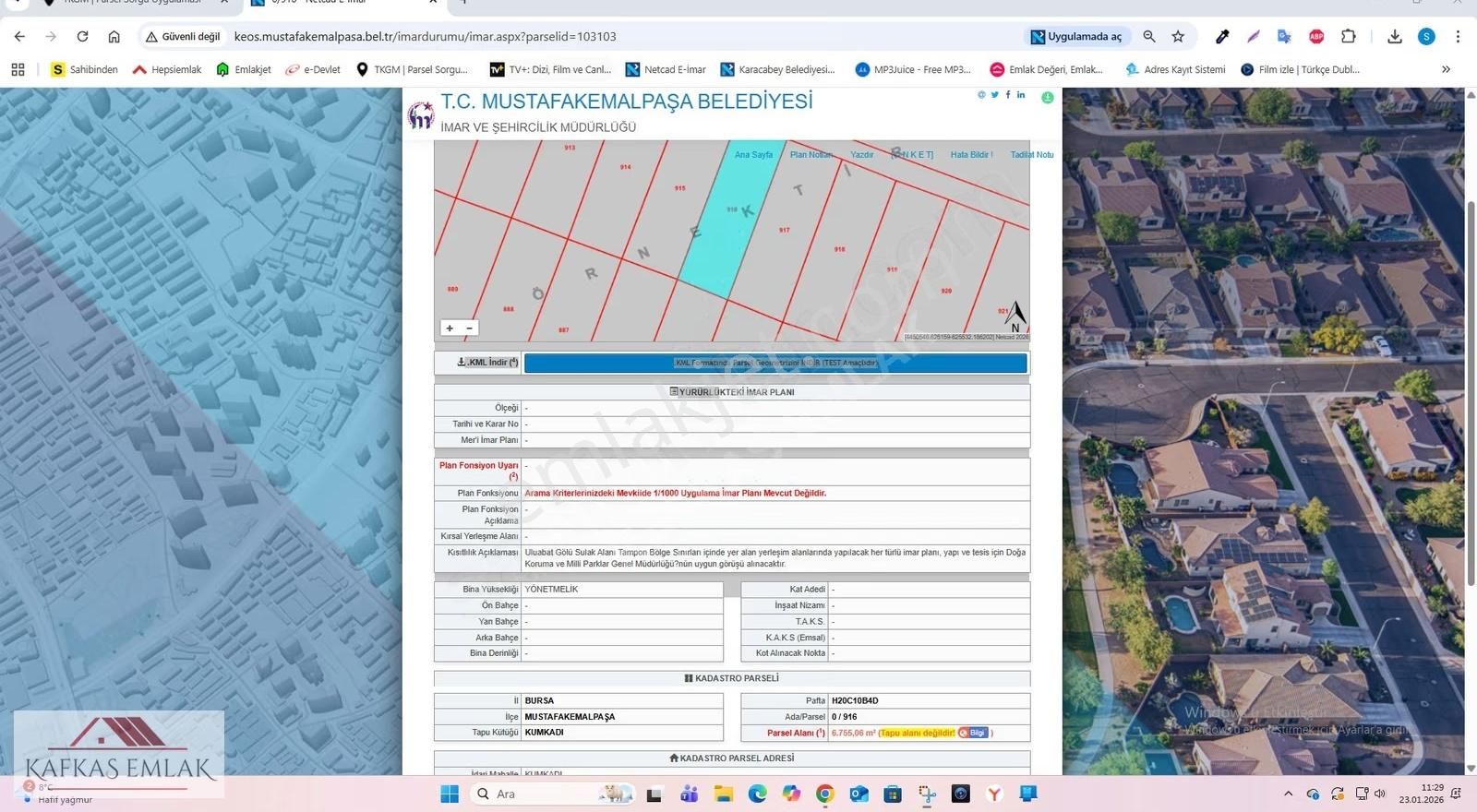Open the Sahibinden bookmark
The height and width of the screenshot is (812, 1477).
pyautogui.click(x=84, y=69)
